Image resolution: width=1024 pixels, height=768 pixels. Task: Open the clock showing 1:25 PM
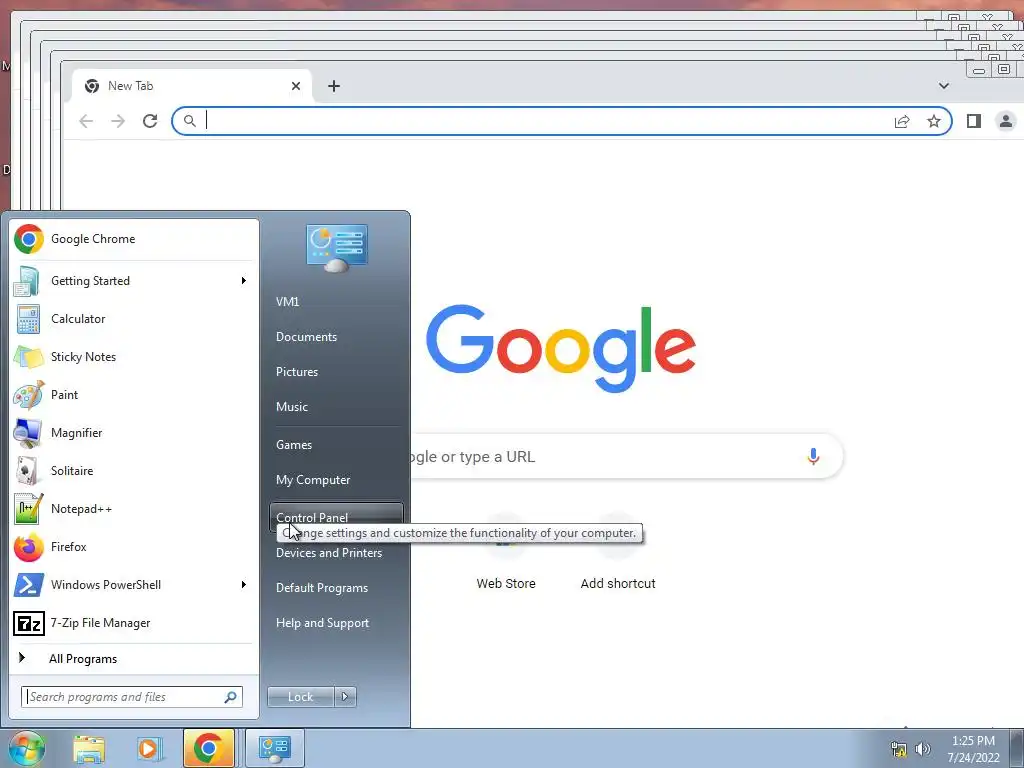tap(973, 749)
